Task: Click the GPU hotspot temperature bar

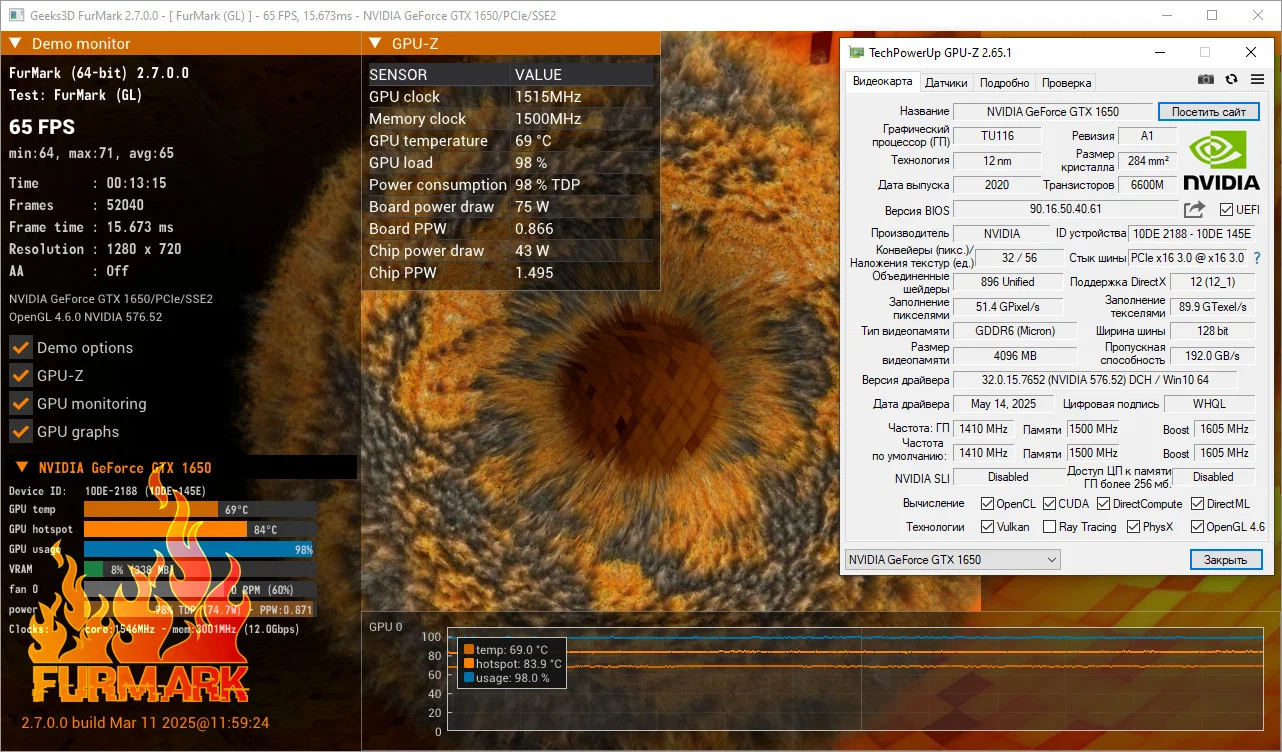Action: [199, 529]
